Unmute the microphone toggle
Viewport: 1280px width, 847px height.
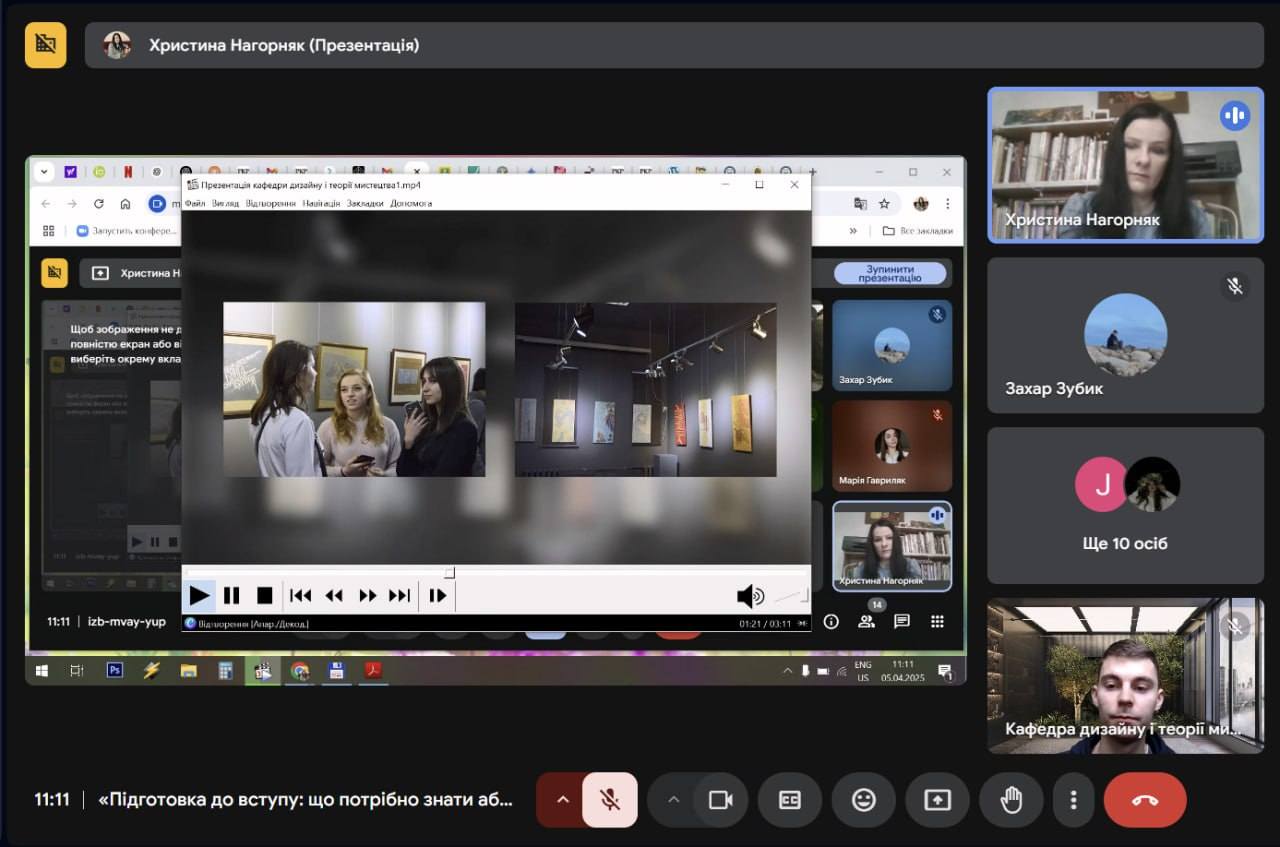609,800
